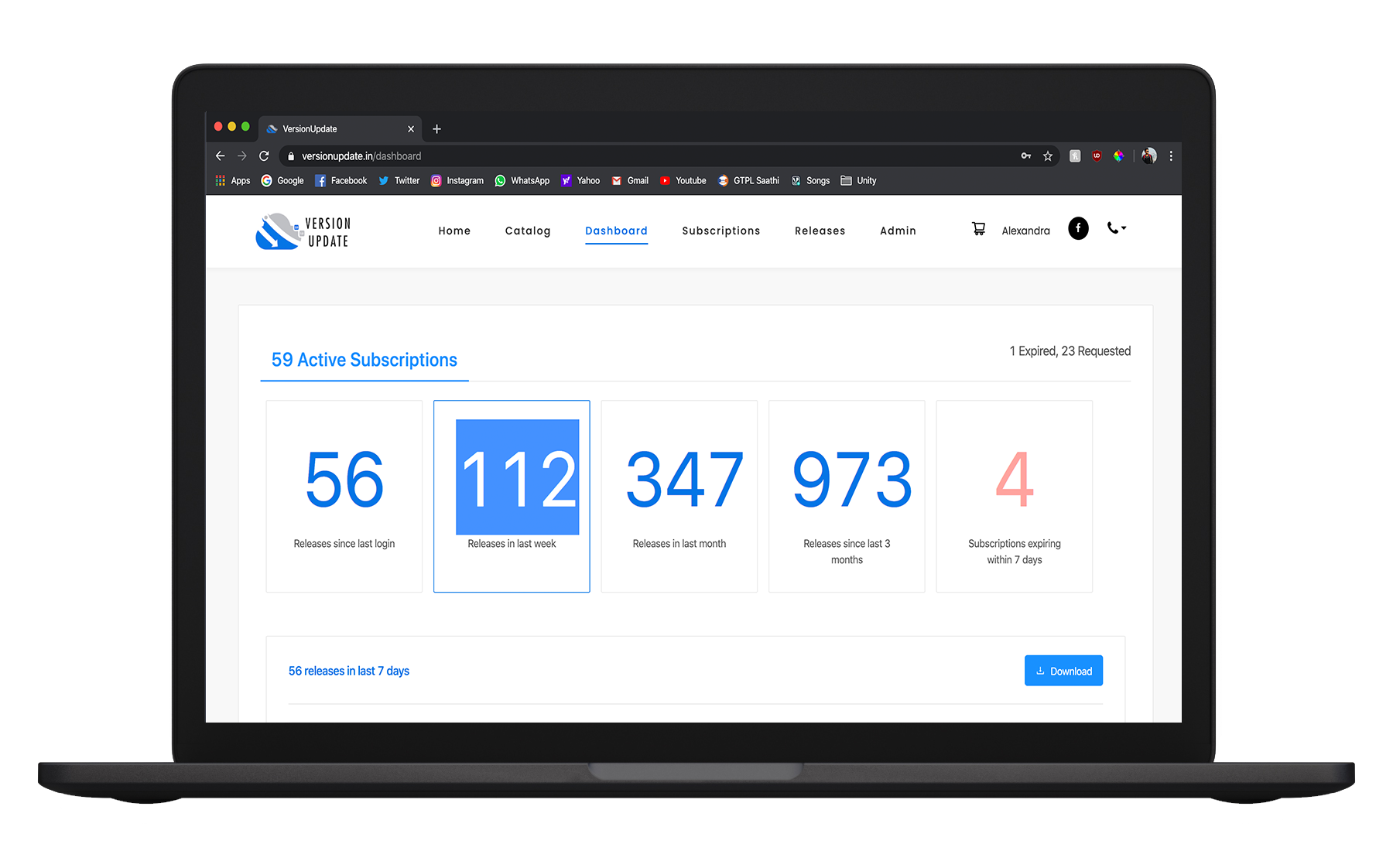Open the Chrome three-dot menu
The width and height of the screenshot is (1393, 868).
(1171, 156)
